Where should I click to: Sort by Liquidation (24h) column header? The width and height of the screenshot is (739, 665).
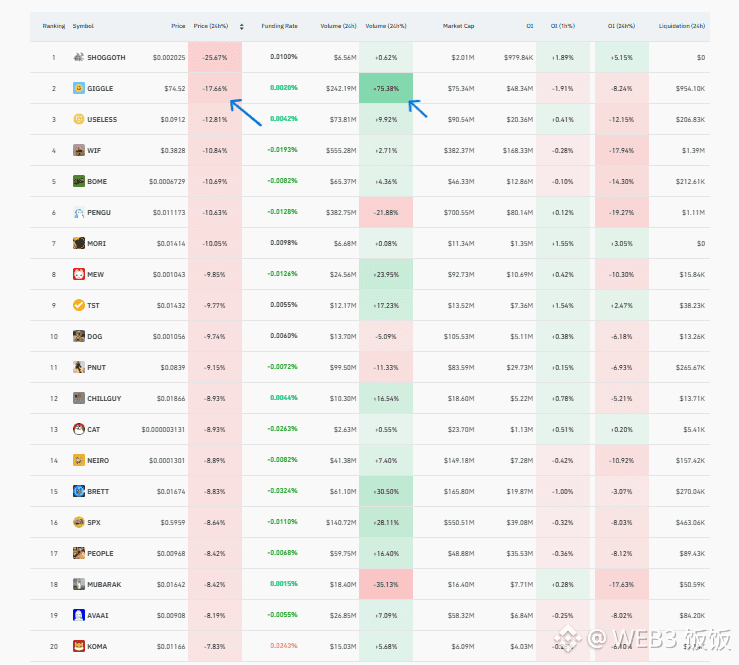pyautogui.click(x=682, y=26)
